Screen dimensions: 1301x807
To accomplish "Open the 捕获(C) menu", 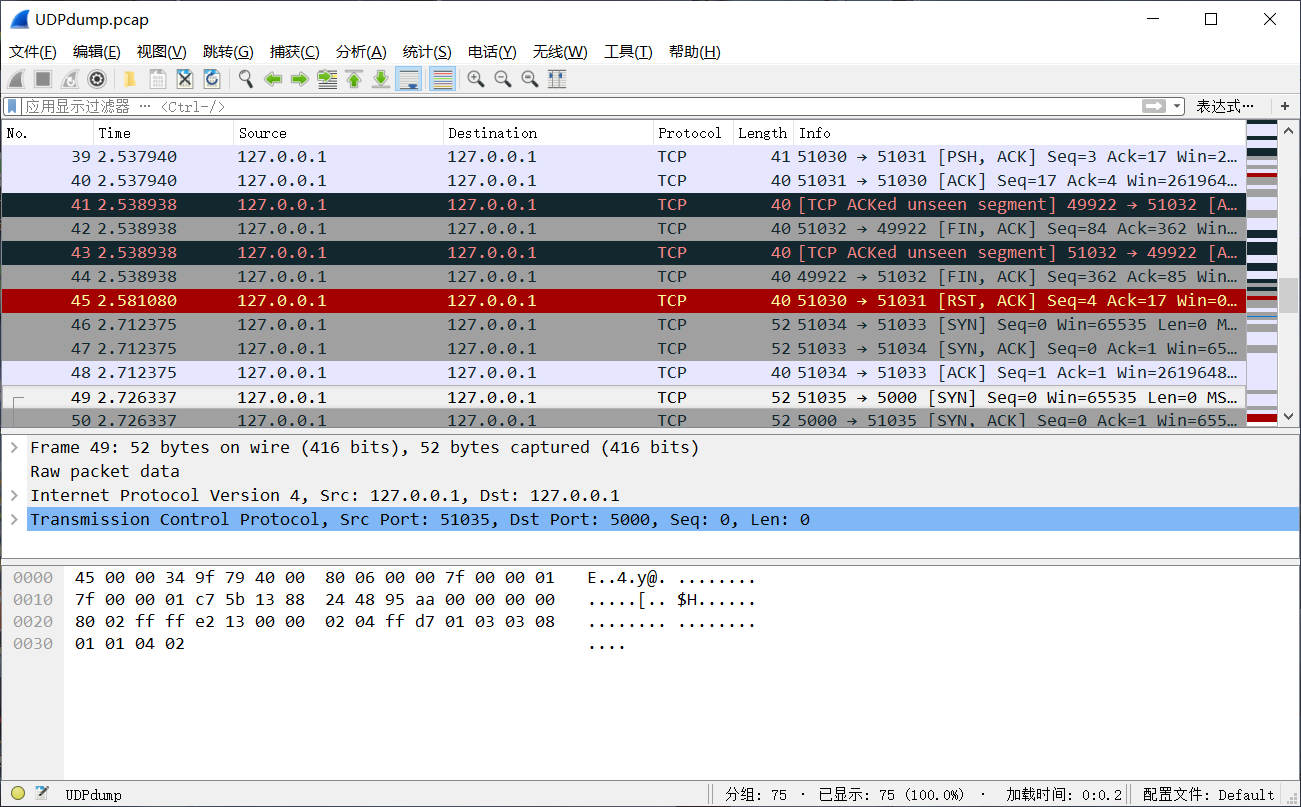I will coord(295,52).
